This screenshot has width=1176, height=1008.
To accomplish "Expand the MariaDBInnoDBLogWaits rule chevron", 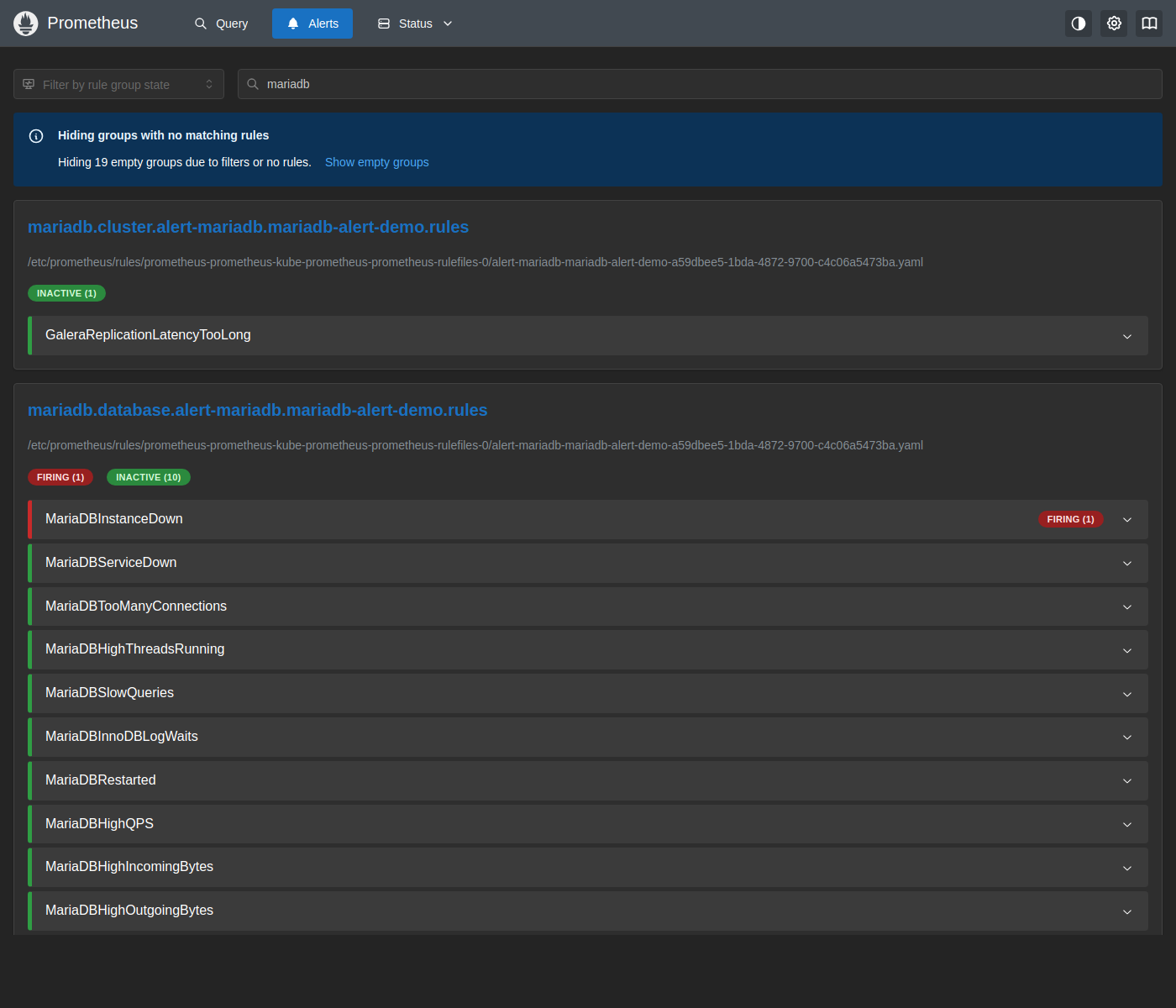I will point(1127,738).
